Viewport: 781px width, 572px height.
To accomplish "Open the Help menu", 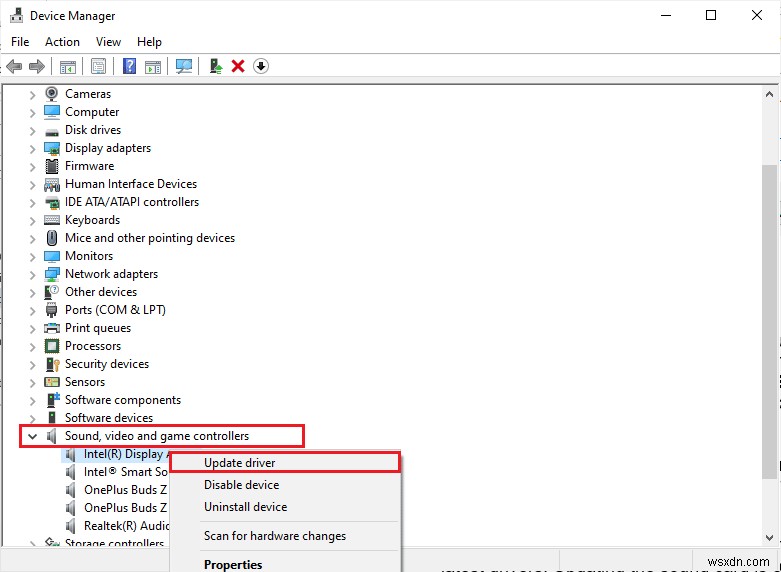I will [x=149, y=42].
